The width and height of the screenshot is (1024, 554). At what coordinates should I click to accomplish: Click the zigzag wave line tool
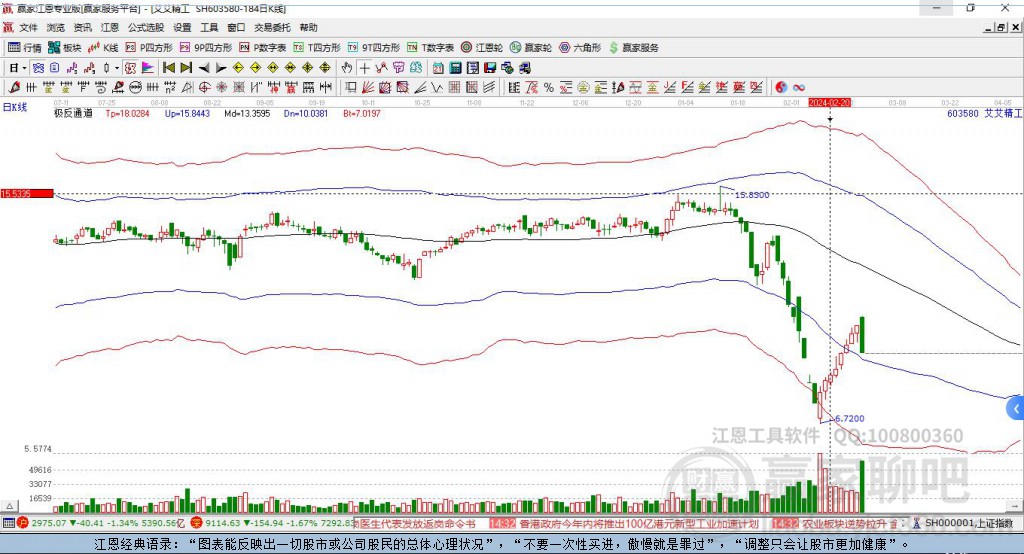437,88
